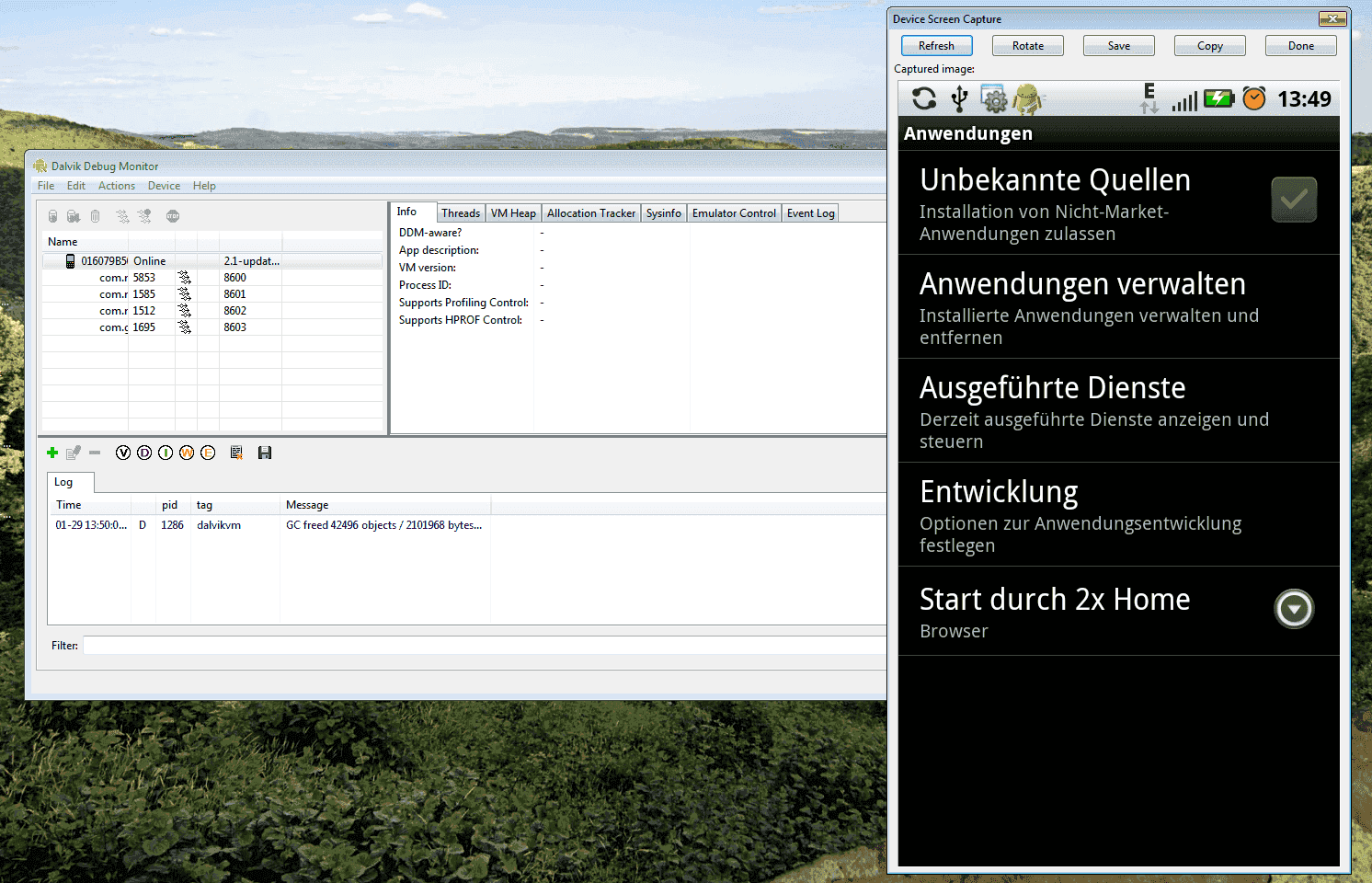Select the process row with port 8603
Image resolution: width=1372 pixels, height=883 pixels.
(212, 327)
